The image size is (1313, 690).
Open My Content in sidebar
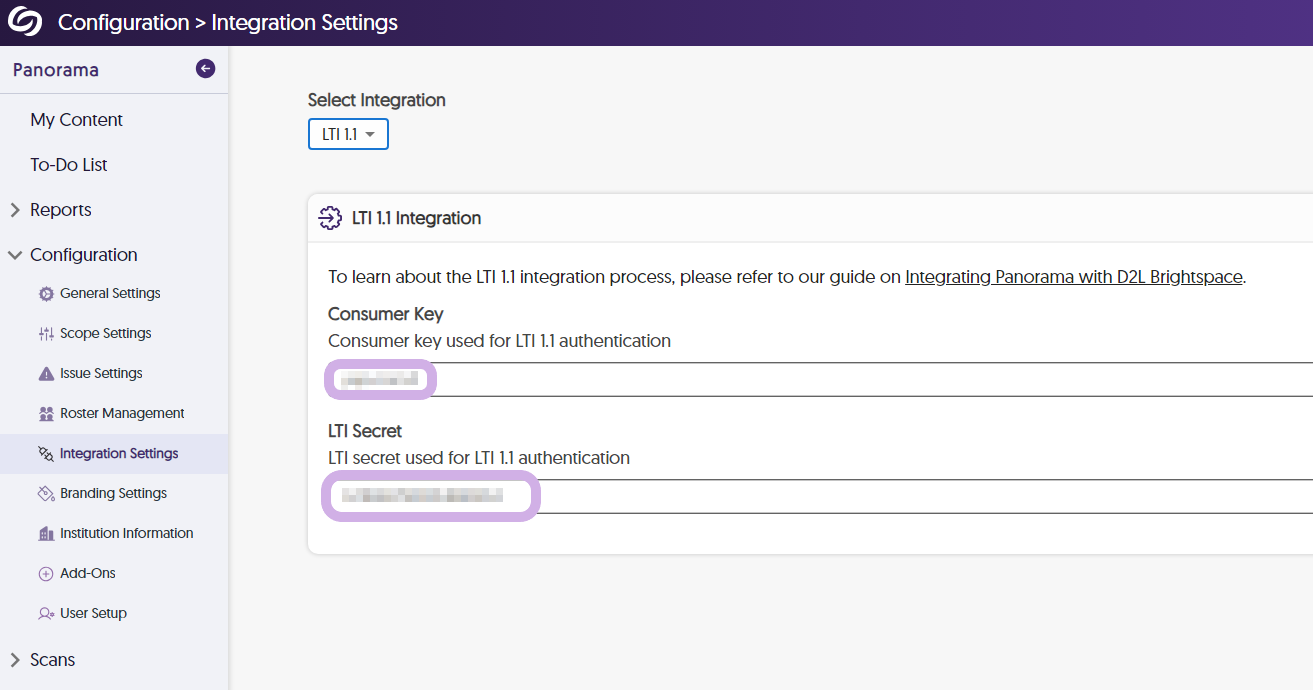click(77, 120)
